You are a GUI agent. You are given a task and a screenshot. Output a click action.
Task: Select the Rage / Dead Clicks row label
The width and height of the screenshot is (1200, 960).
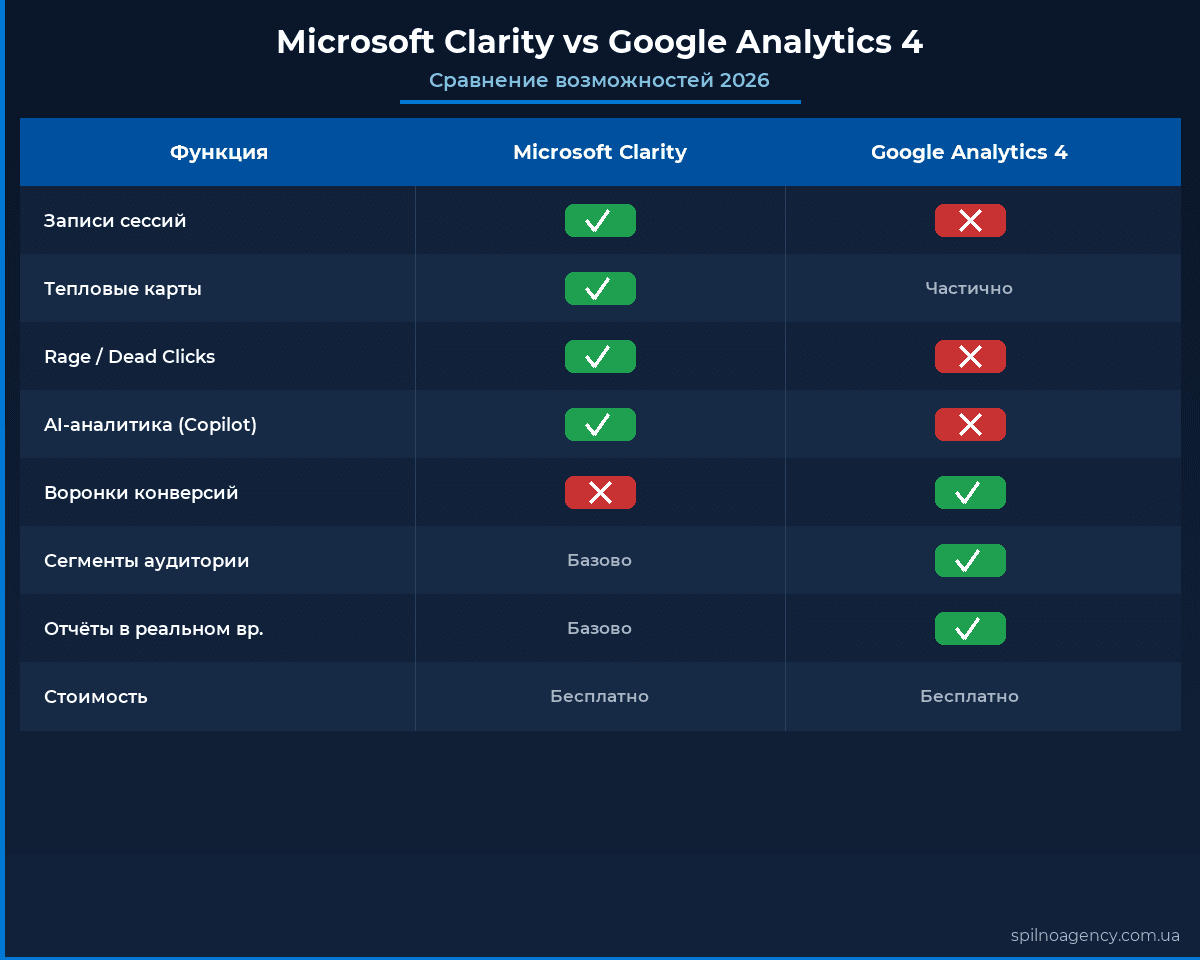[x=130, y=357]
